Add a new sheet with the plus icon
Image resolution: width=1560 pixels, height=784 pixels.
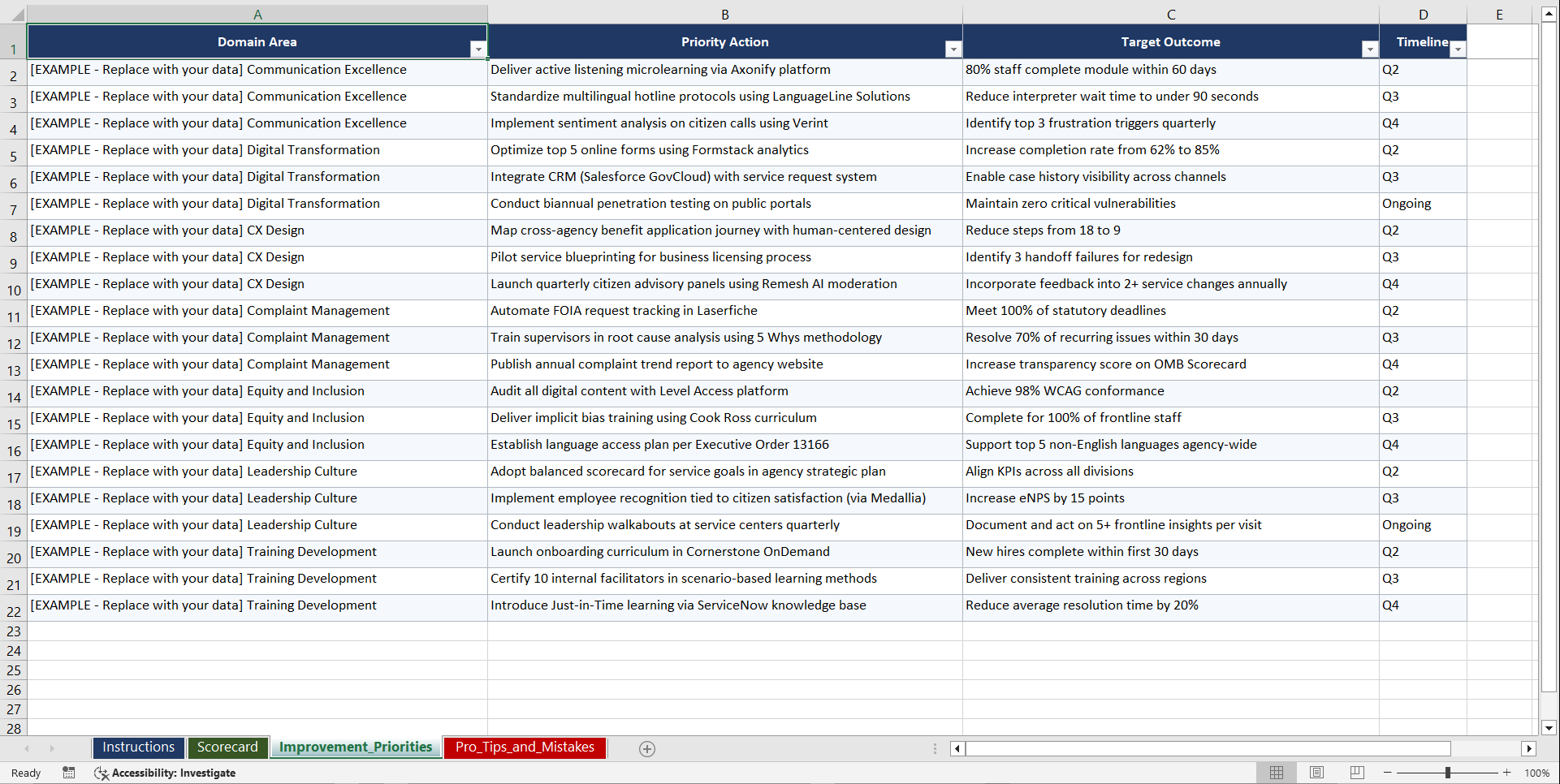click(x=647, y=748)
